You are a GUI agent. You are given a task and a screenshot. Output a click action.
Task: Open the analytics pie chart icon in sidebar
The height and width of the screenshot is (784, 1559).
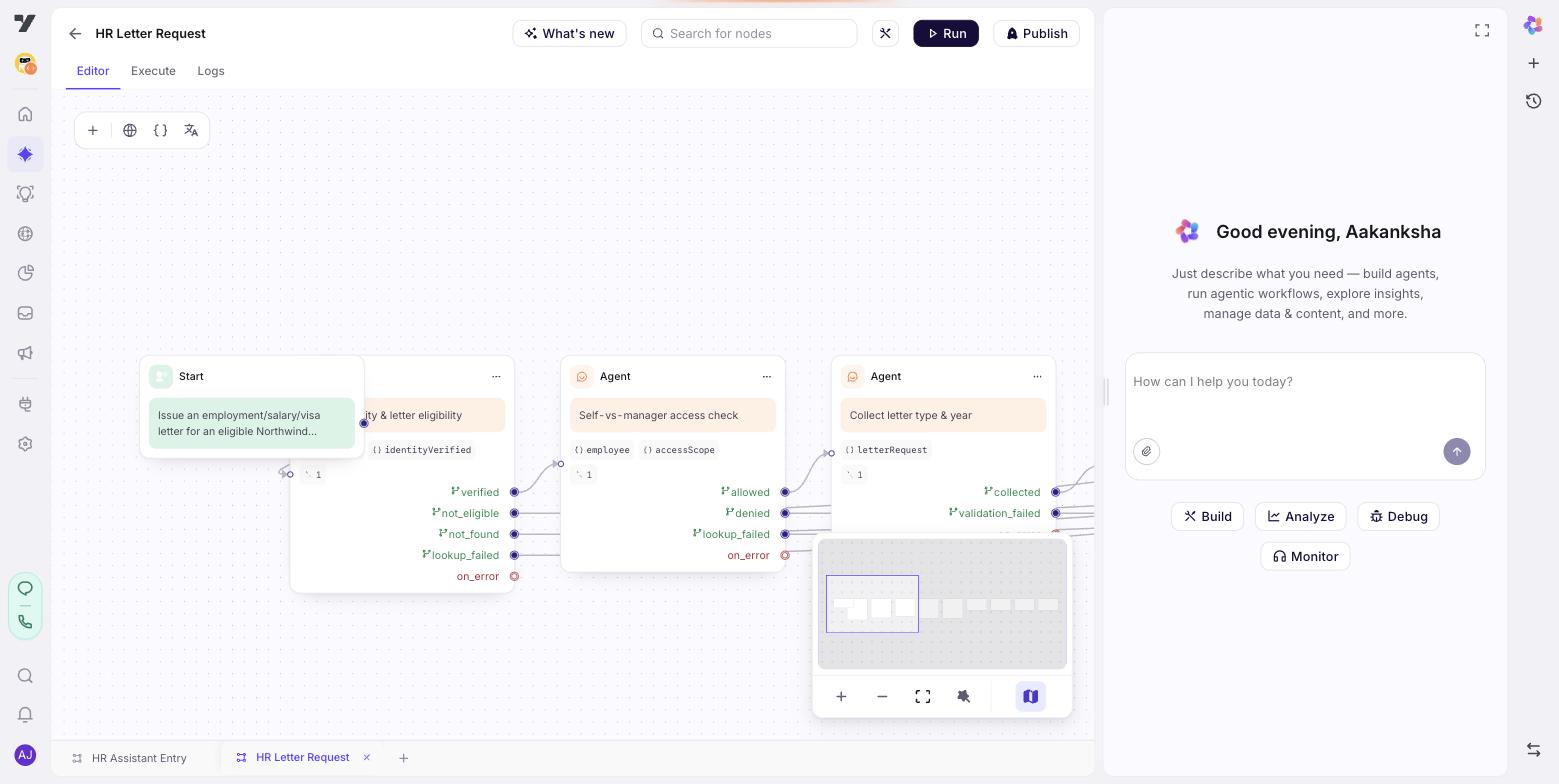coord(25,274)
